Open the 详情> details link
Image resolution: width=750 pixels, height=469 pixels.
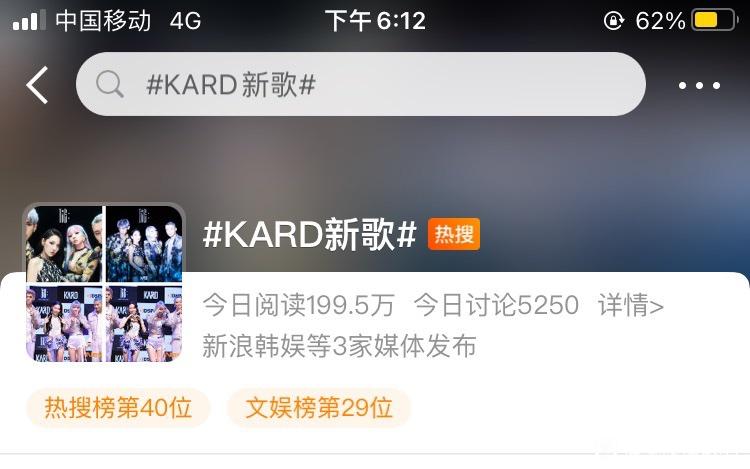pyautogui.click(x=631, y=305)
